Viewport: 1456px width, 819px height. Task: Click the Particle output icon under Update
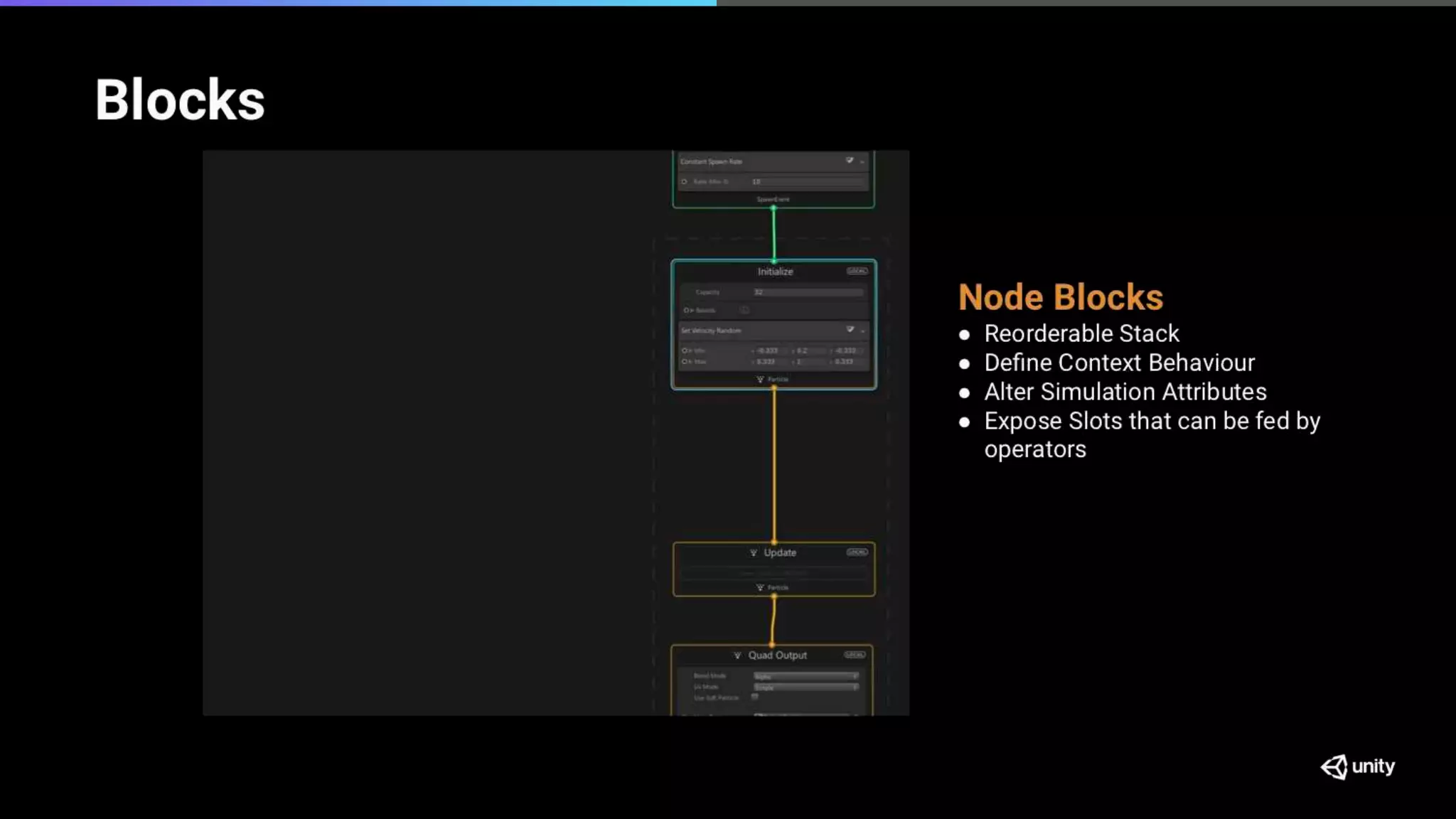760,588
